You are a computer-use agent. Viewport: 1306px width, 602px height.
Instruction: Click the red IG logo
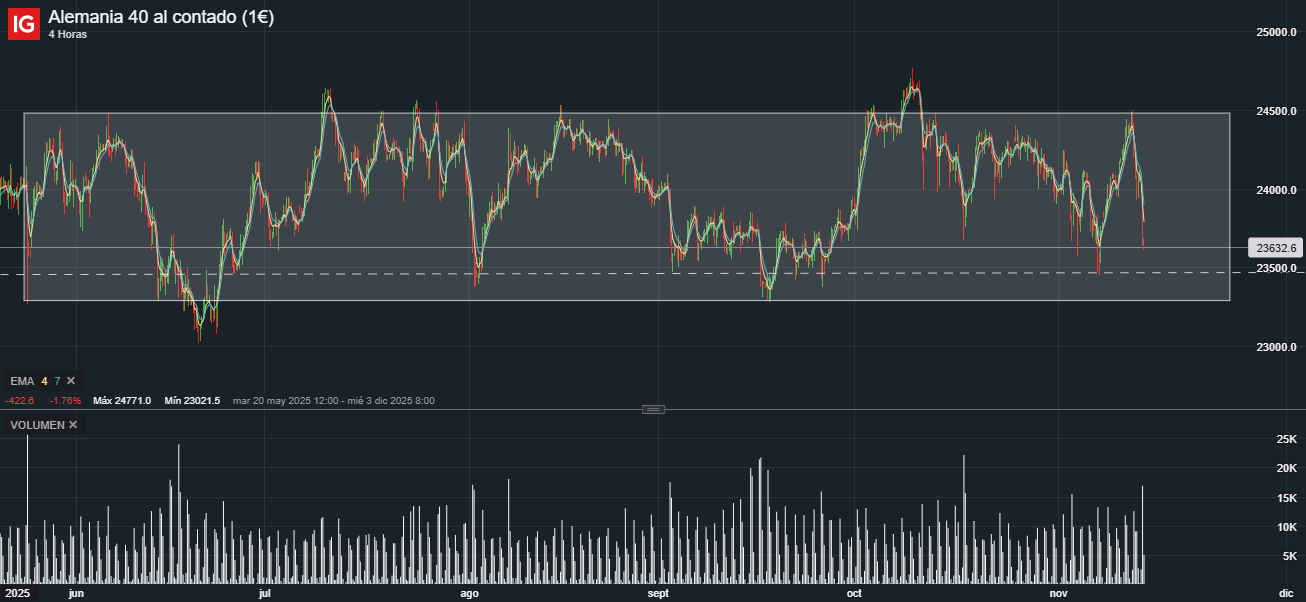tap(24, 23)
